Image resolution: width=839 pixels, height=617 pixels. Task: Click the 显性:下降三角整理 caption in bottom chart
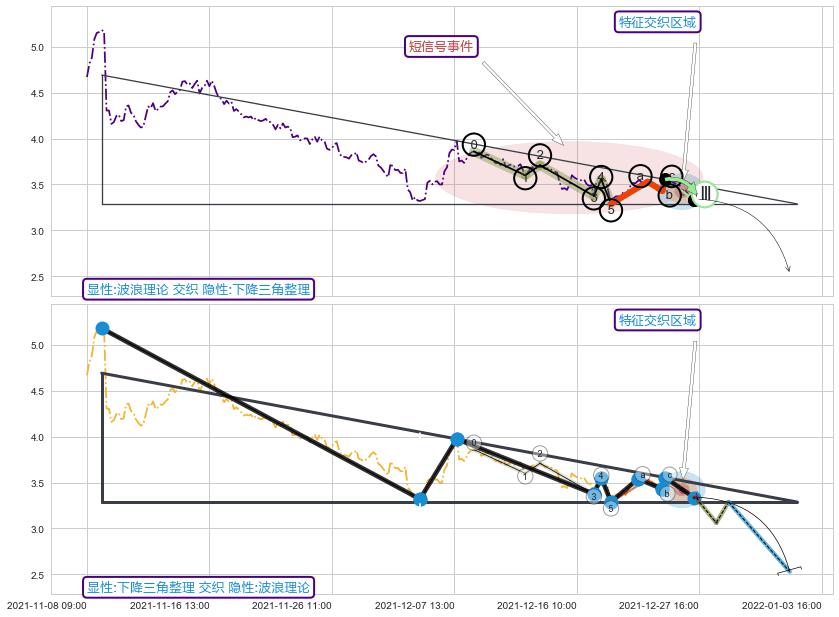coord(199,587)
